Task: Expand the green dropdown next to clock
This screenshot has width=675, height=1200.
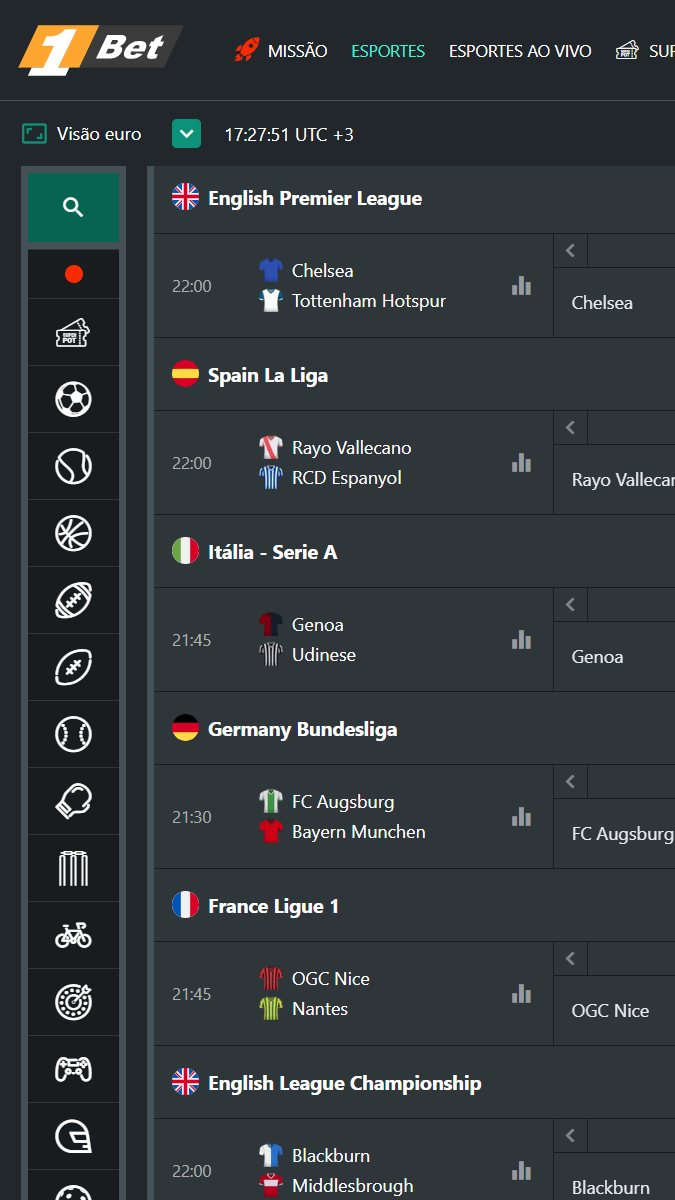Action: pos(186,134)
